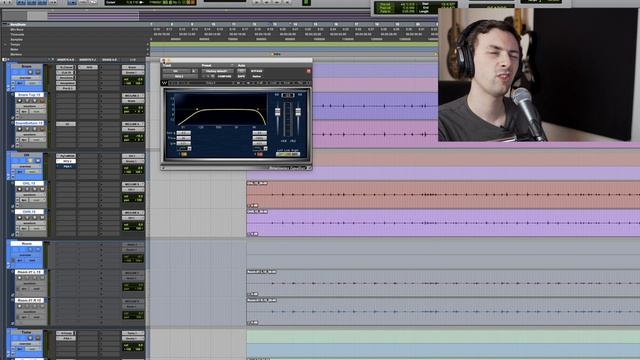Select the Min:Secs ruler name
Viewport: 640px width, 360px height.
[x=17, y=29]
